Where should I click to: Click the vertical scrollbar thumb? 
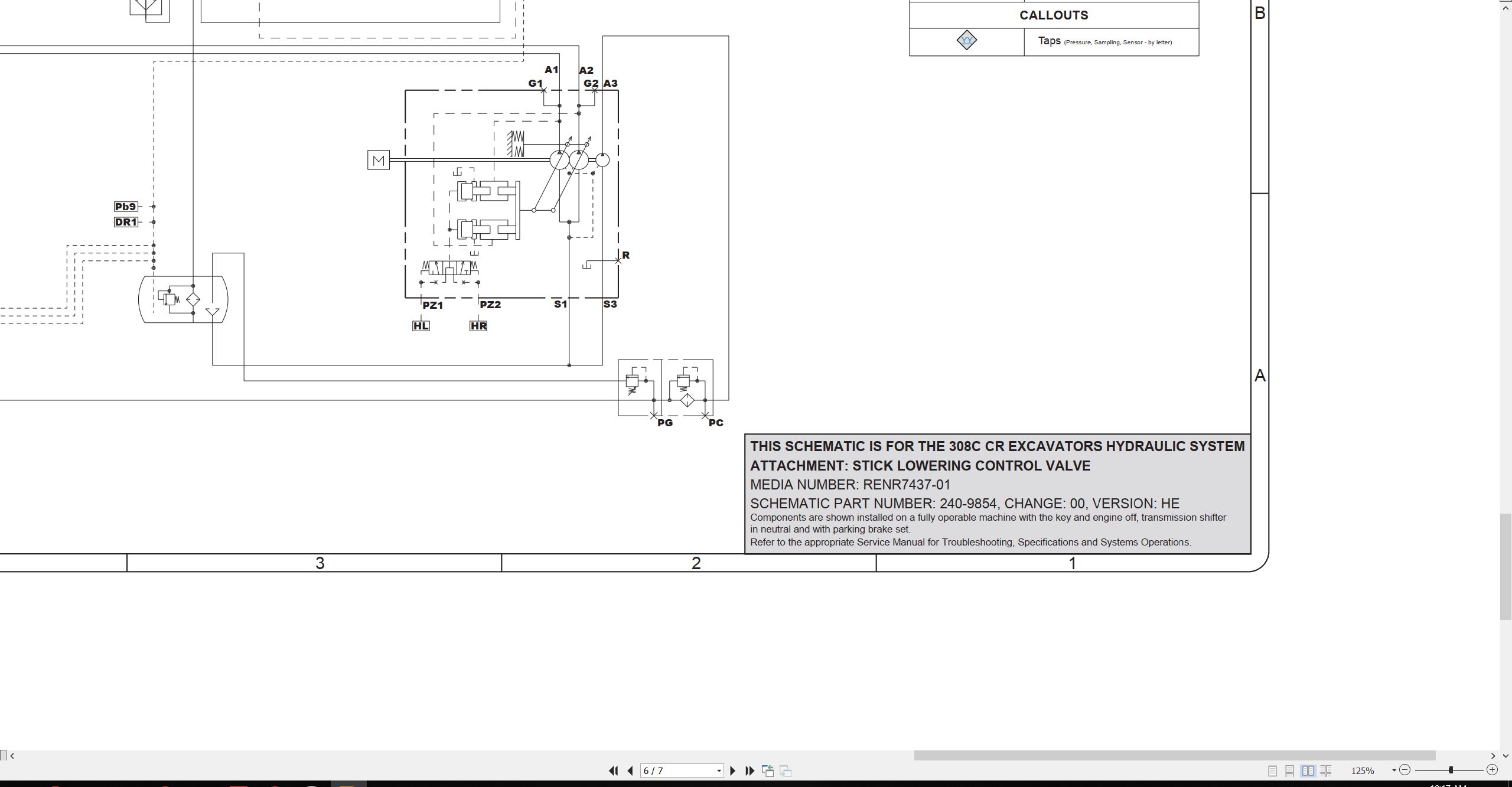coord(1506,567)
